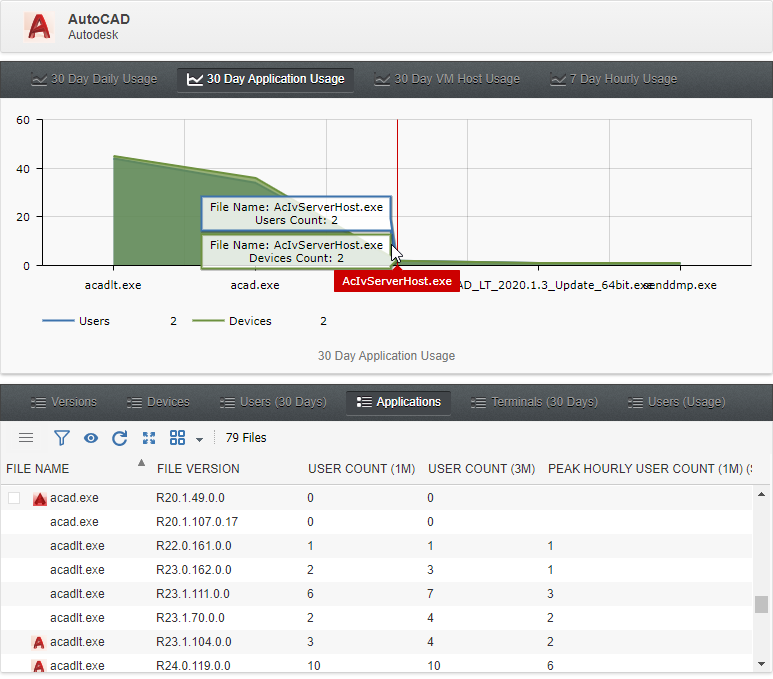Screen dimensions: 773x679
Task: Click the Users blue legend line swatch
Action: (58, 321)
